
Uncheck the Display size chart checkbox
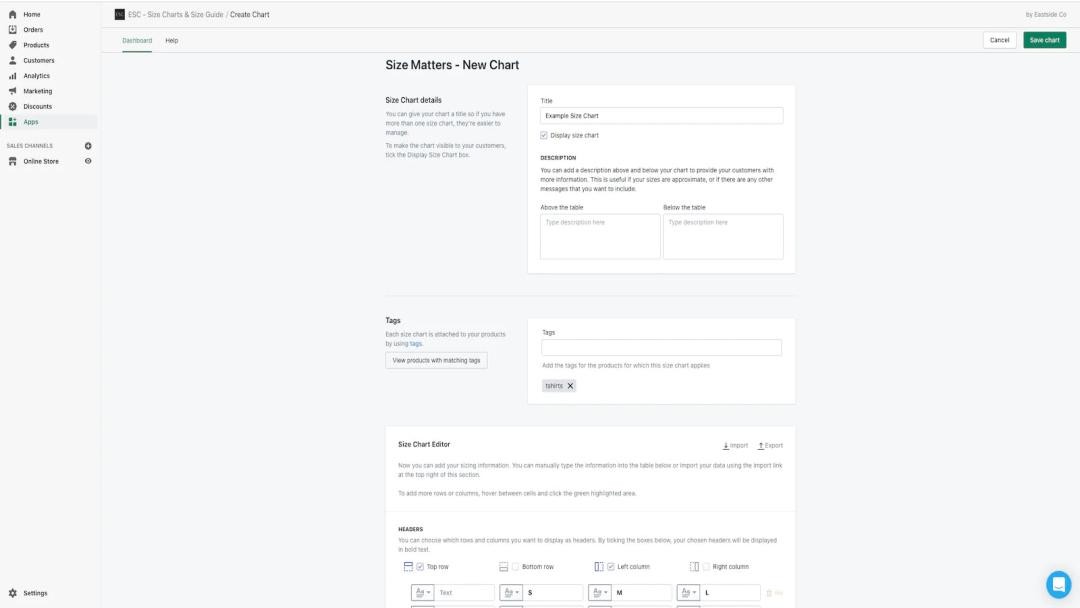point(544,135)
